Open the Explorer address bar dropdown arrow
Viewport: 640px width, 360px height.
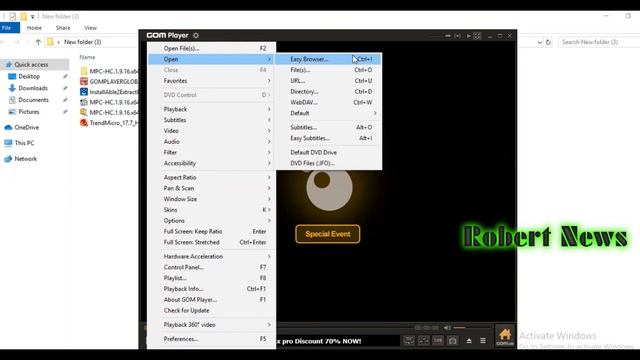[x=540, y=42]
